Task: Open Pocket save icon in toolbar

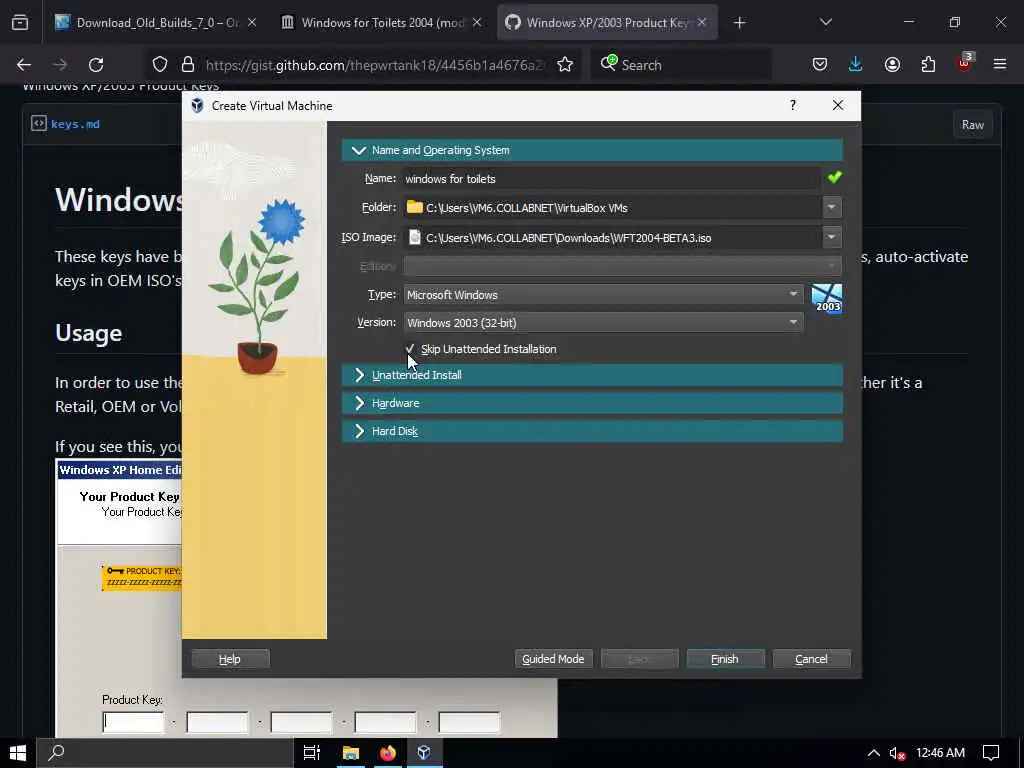Action: tap(820, 65)
